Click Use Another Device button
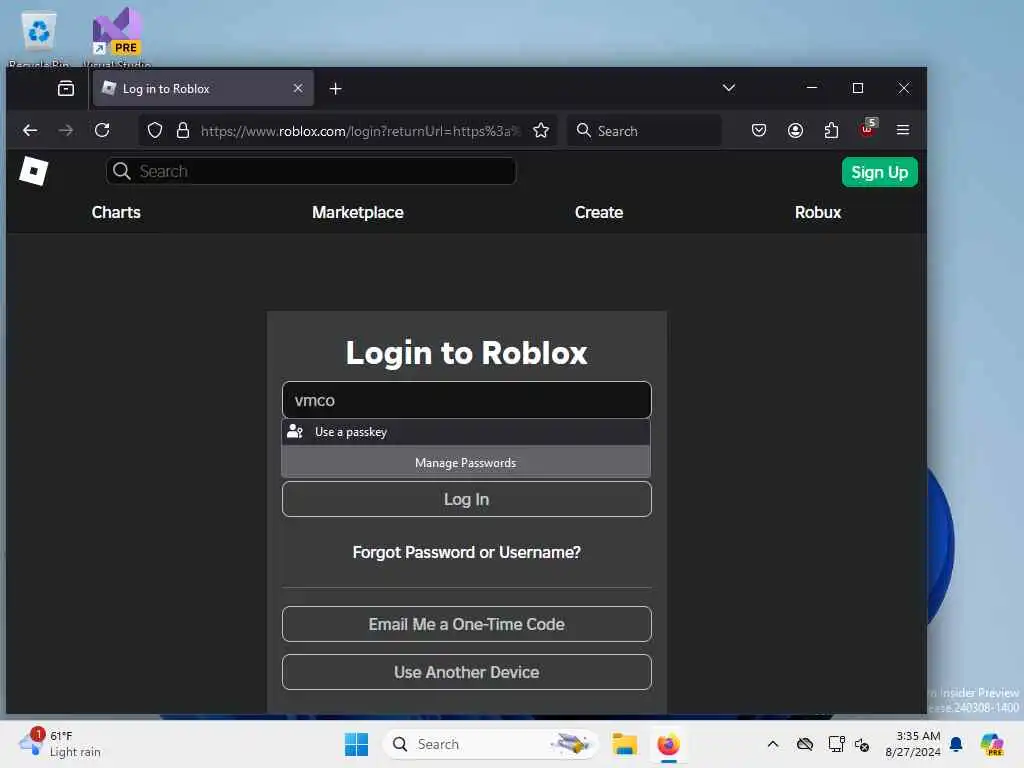The height and width of the screenshot is (768, 1024). pos(466,672)
